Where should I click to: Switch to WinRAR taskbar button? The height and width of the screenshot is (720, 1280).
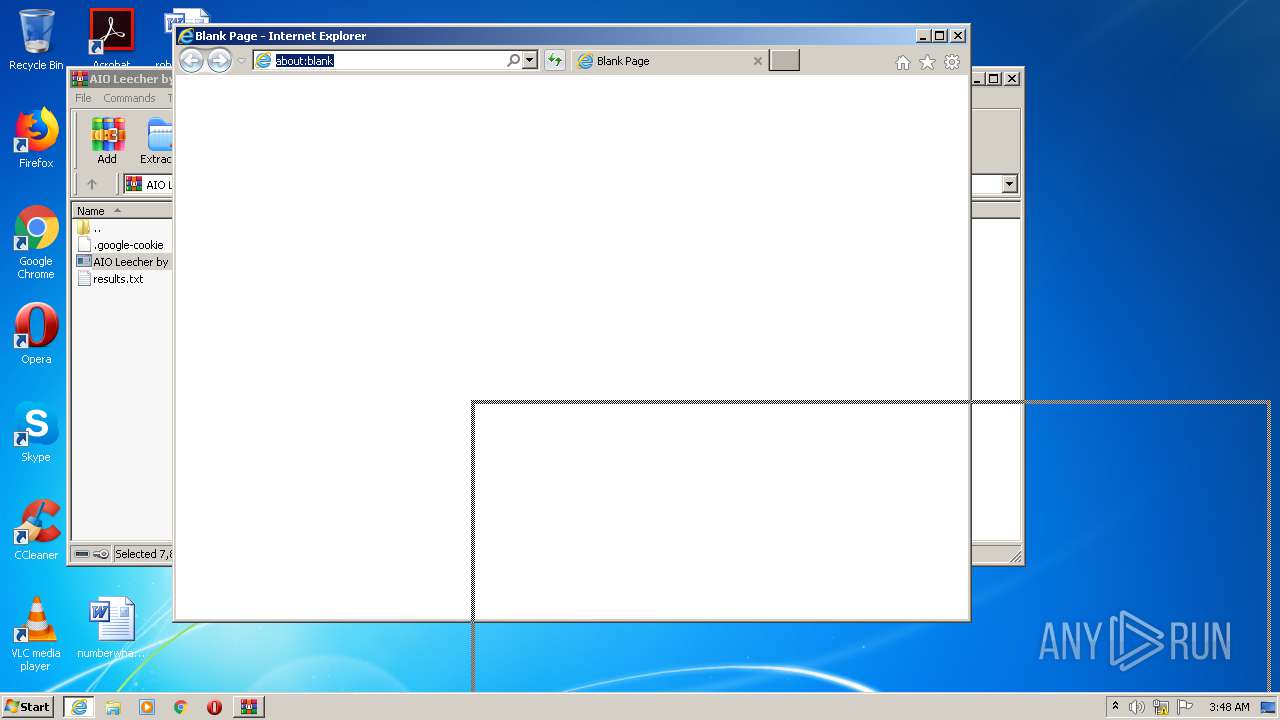point(248,707)
